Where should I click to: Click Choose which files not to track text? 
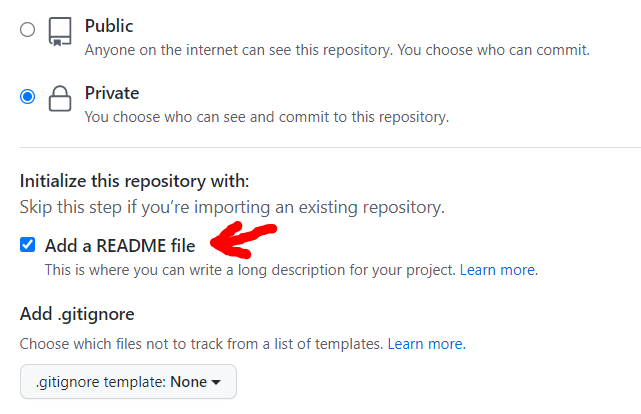point(200,344)
